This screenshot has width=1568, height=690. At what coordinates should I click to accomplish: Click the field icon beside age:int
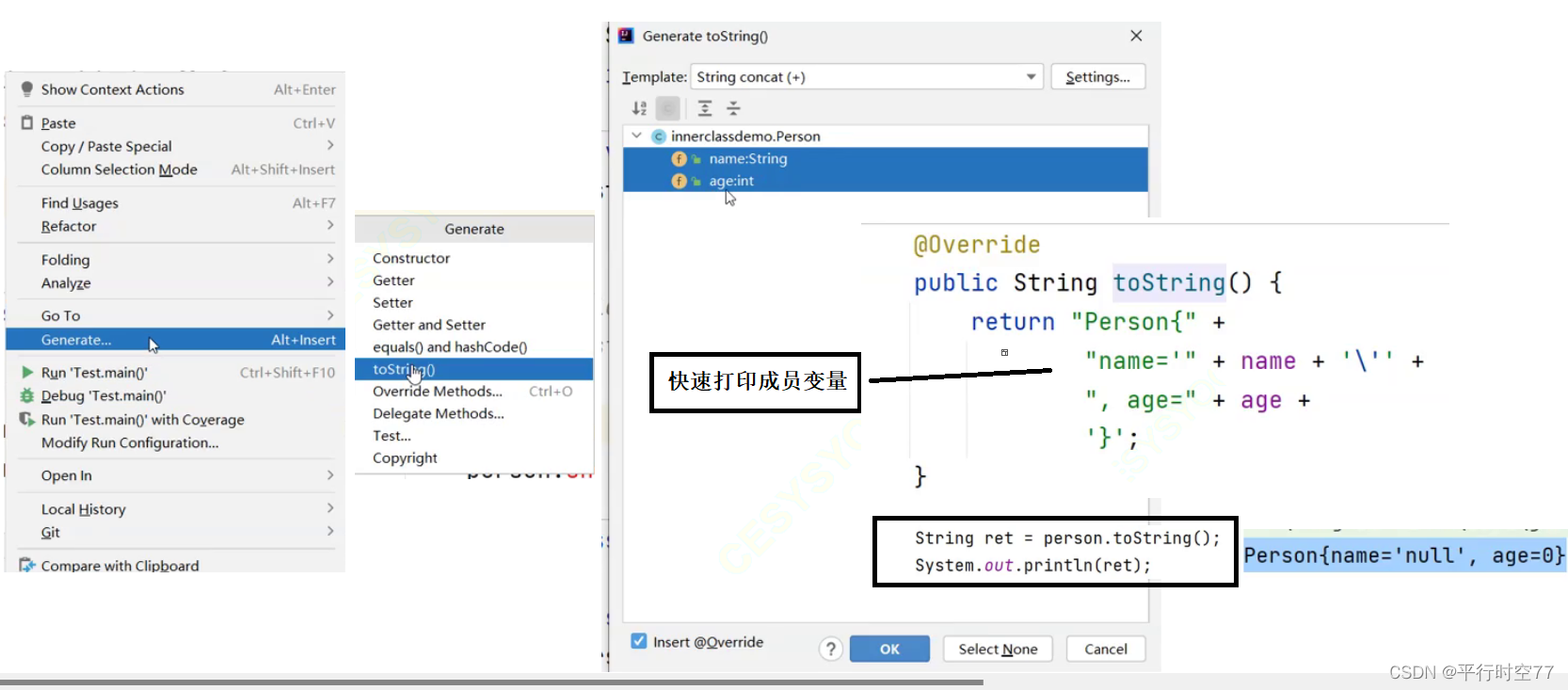679,181
